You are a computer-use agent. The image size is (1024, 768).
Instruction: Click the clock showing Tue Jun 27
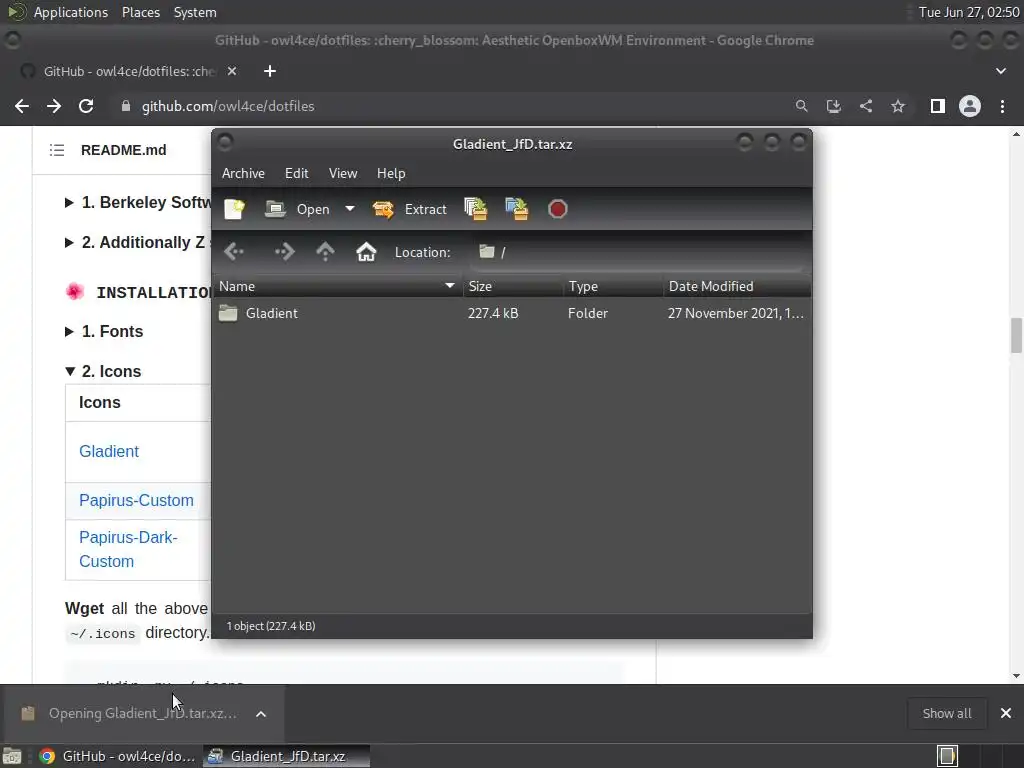969,12
